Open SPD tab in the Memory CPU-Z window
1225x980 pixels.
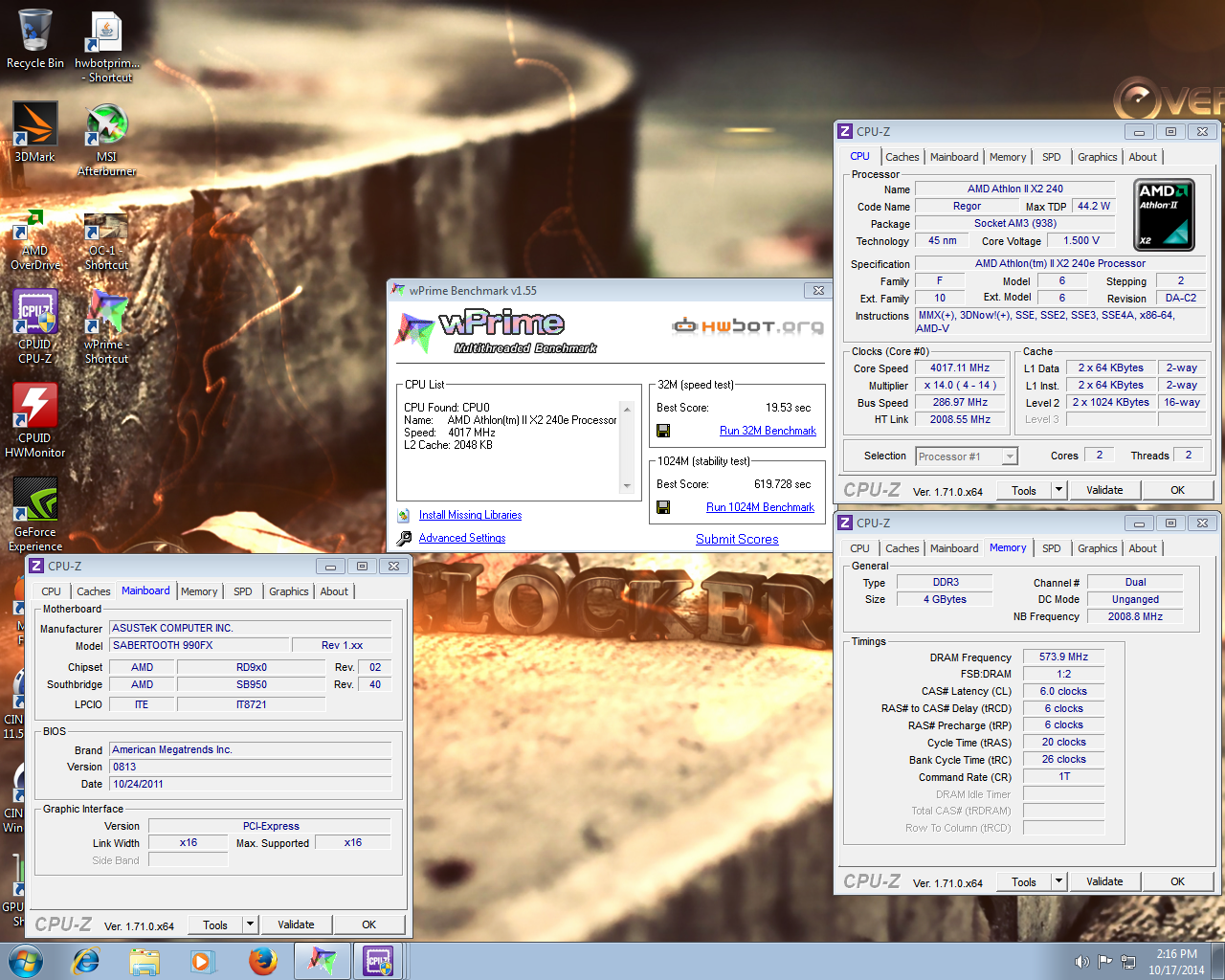[x=1052, y=548]
